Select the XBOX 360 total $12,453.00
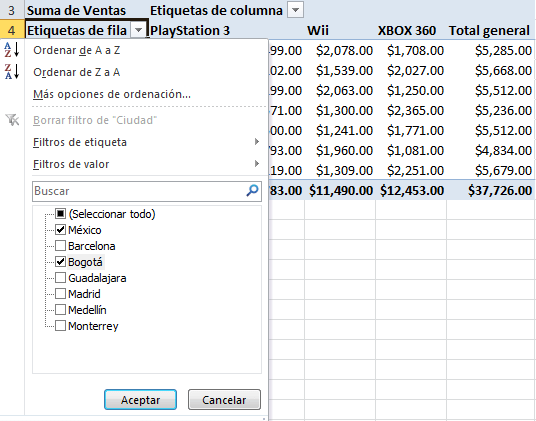 click(x=411, y=190)
